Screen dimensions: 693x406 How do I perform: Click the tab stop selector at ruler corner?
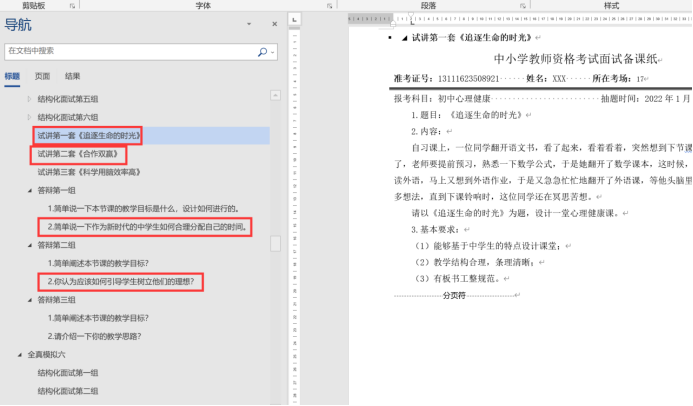[295, 18]
